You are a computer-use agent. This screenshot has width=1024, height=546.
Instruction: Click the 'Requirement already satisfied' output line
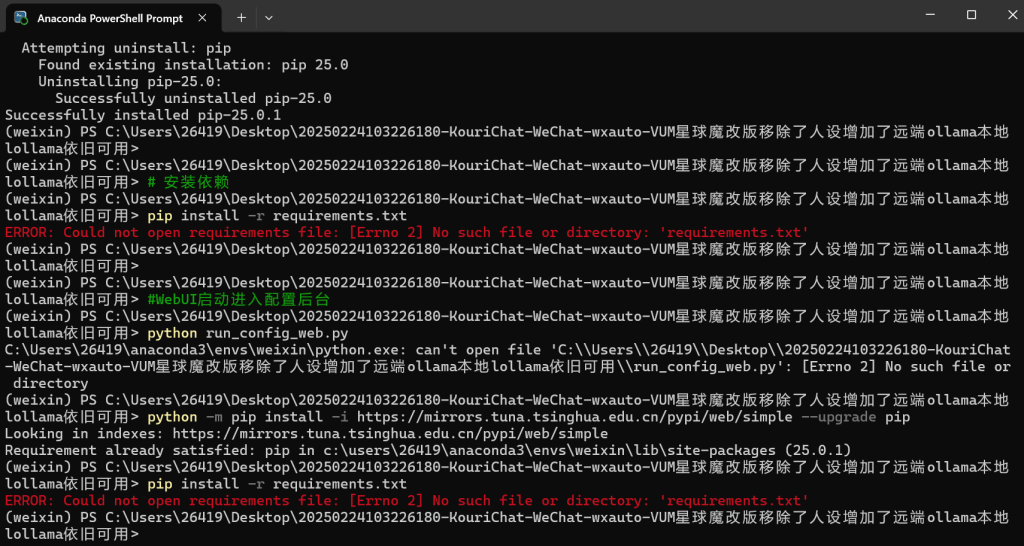[x=428, y=451]
